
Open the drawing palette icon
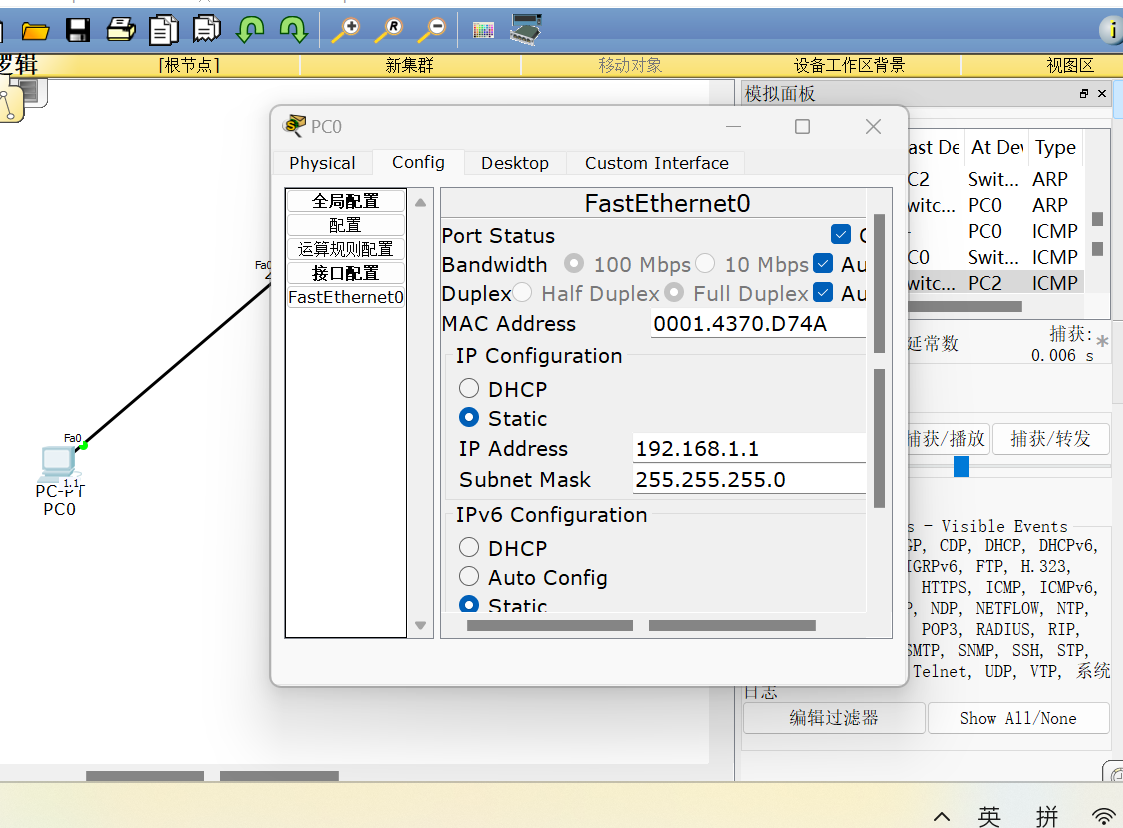[483, 30]
